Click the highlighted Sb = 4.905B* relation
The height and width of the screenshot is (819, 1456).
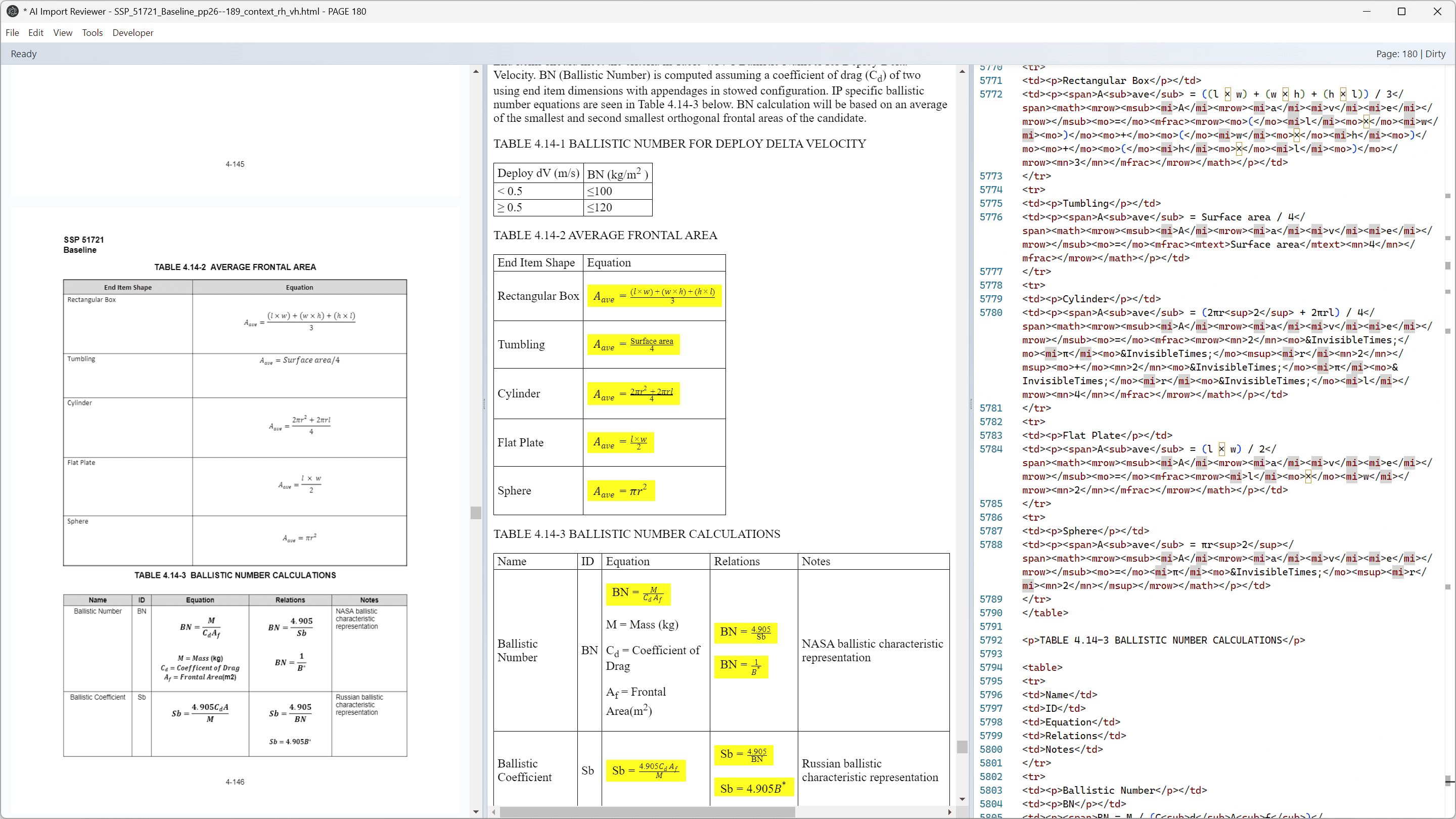[x=754, y=788]
